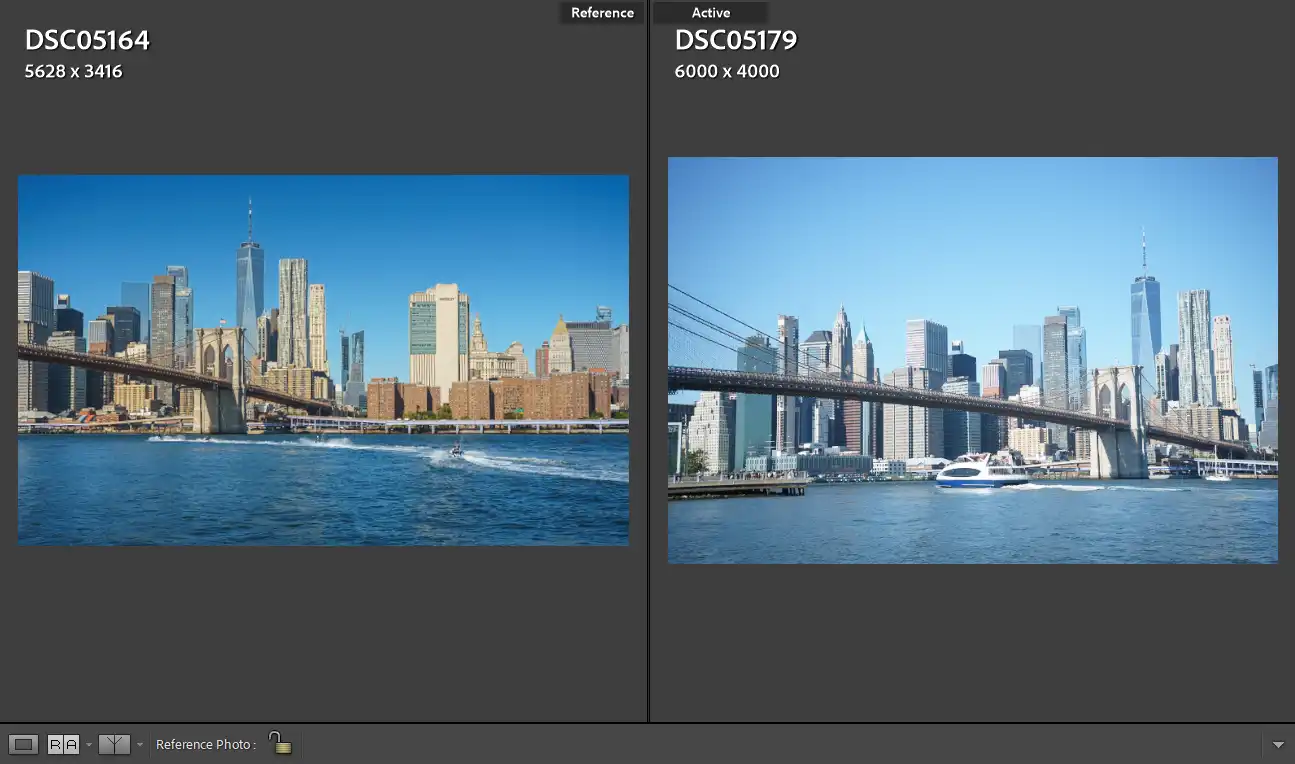
Task: Click the Reference pane label
Action: 602,13
